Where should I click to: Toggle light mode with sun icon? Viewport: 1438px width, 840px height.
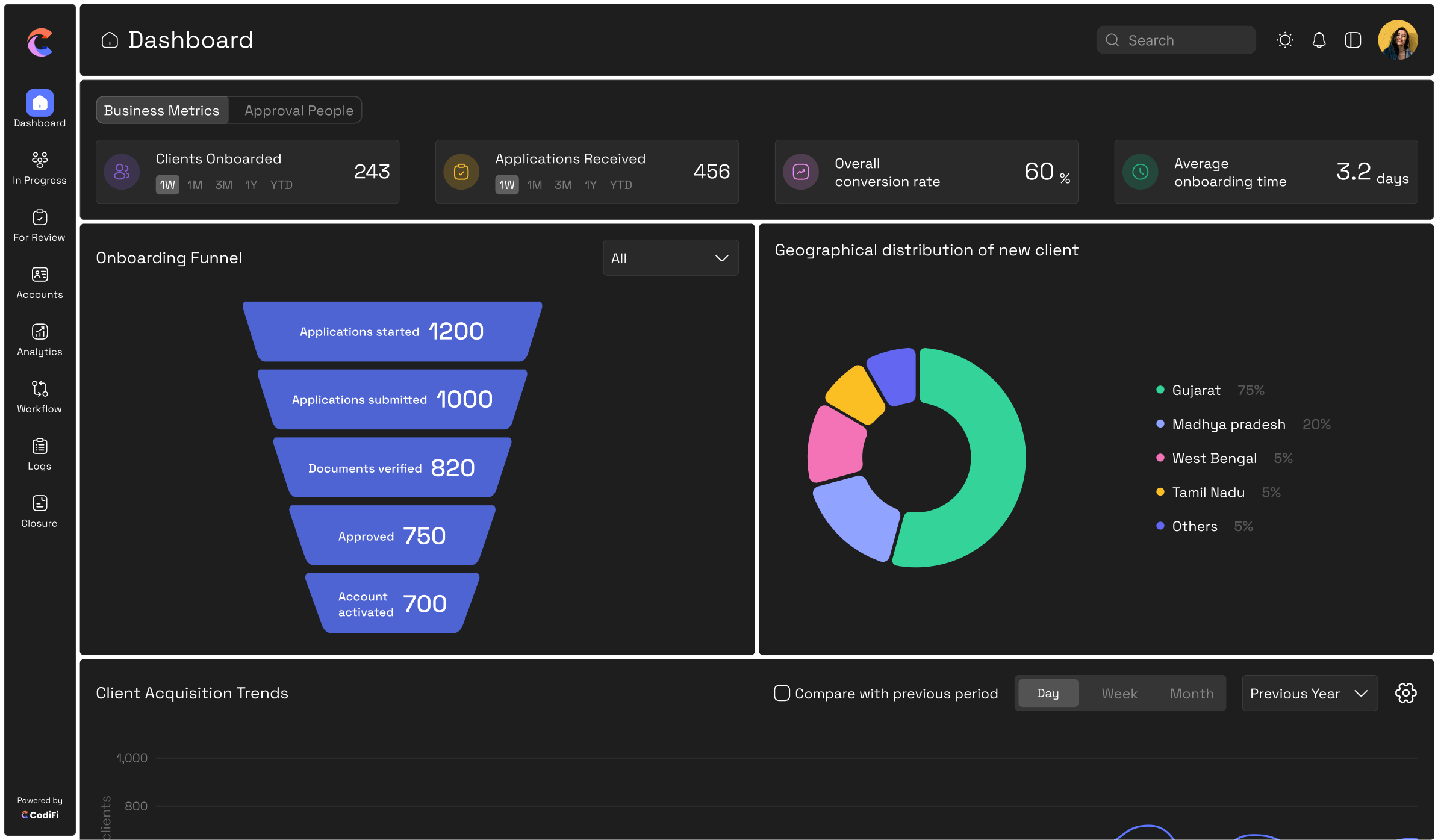1284,40
